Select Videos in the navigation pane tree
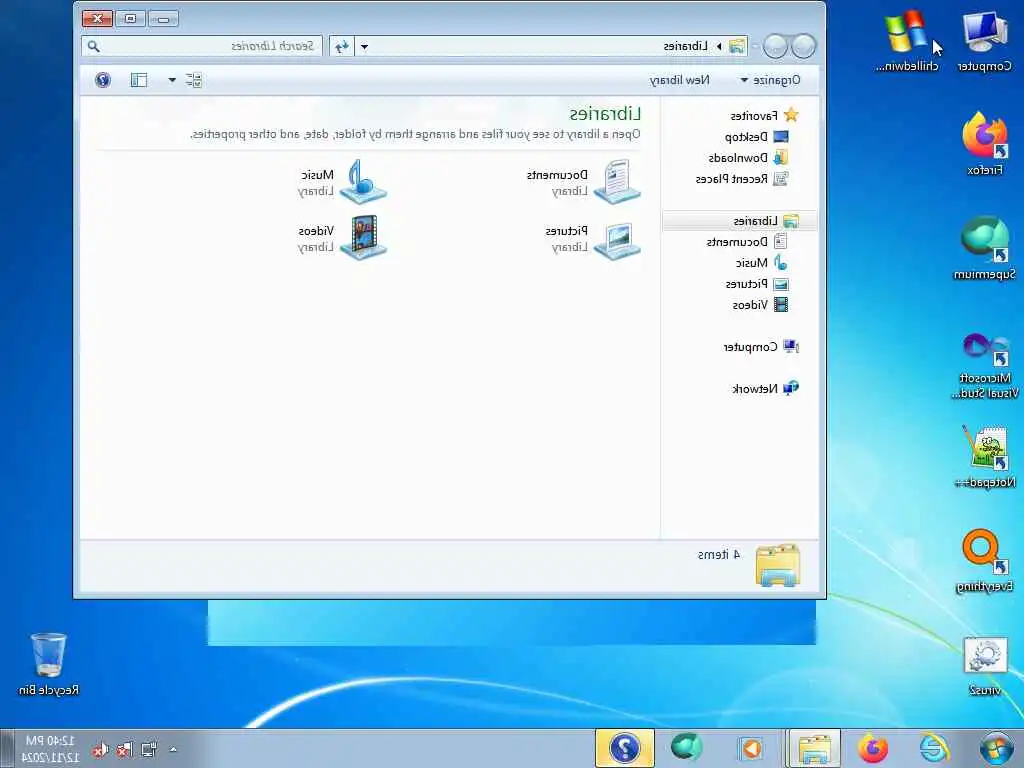 760,305
